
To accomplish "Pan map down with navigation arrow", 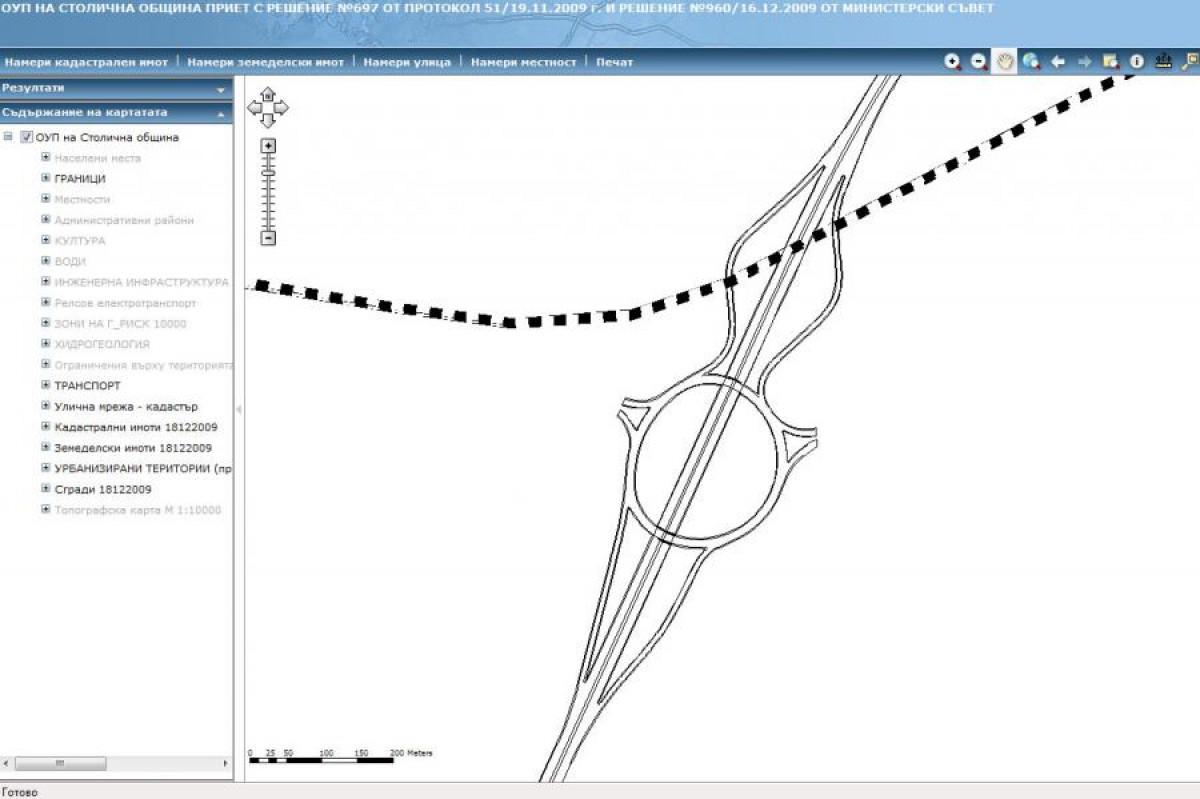I will pos(267,122).
